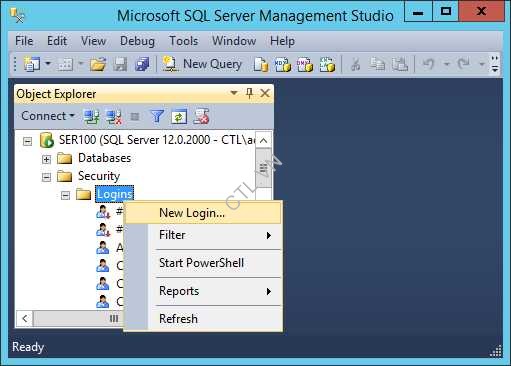Image resolution: width=511 pixels, height=366 pixels.
Task: Select the Logins folder
Action: click(x=115, y=194)
